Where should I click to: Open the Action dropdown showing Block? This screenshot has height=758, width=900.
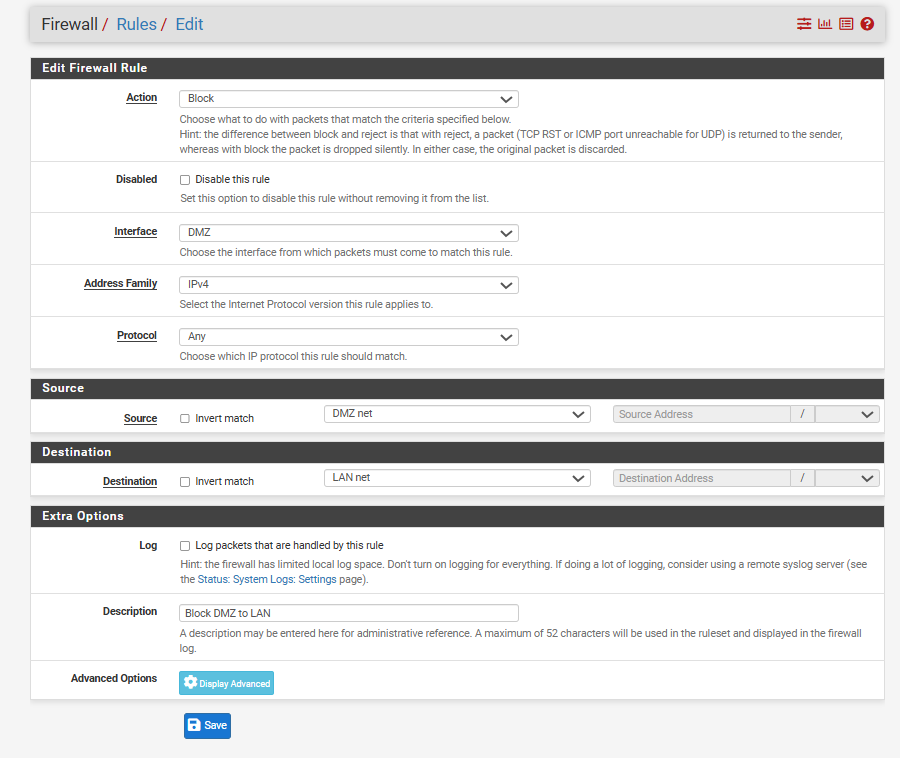pyautogui.click(x=348, y=99)
